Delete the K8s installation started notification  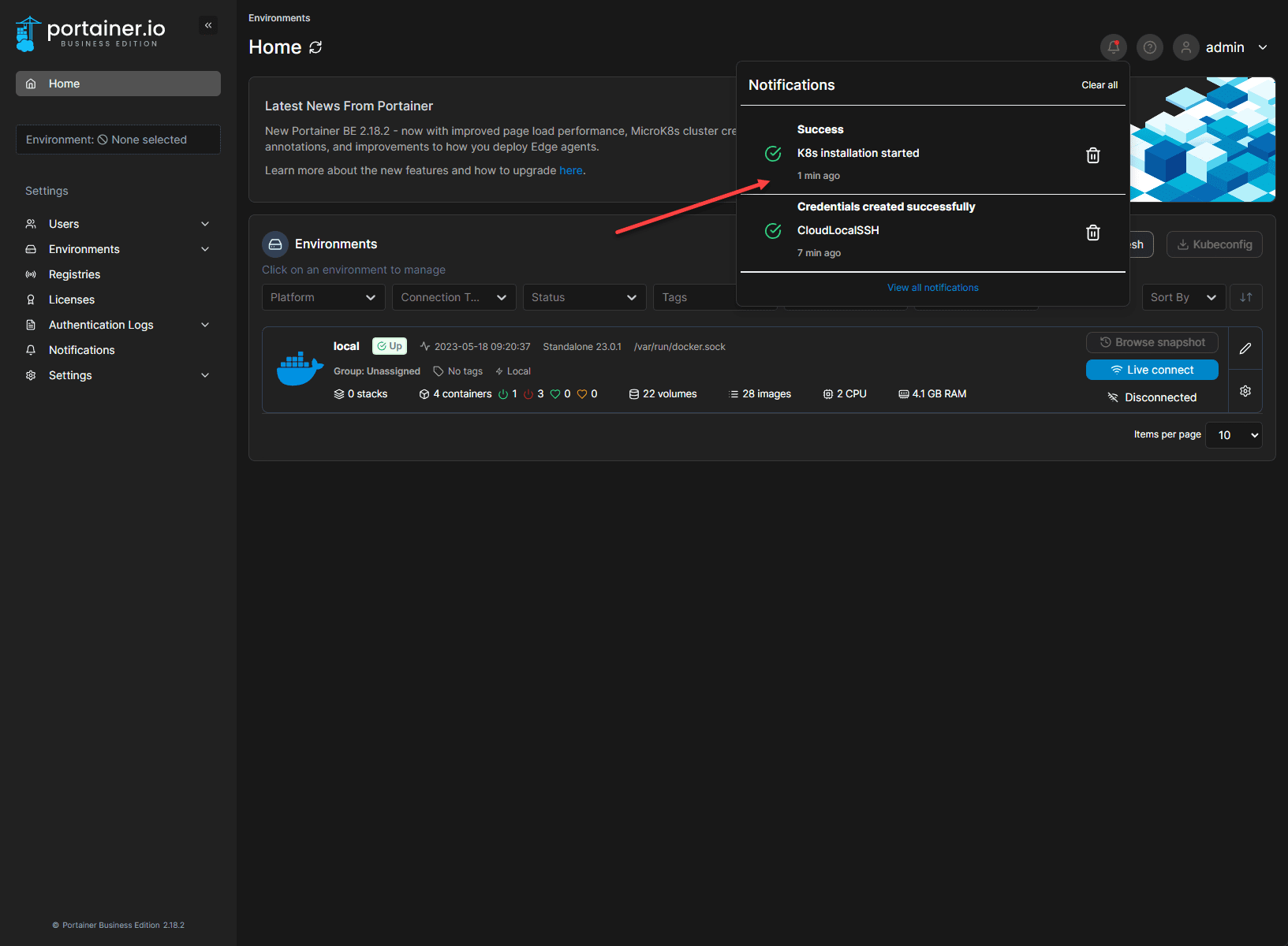[1092, 155]
